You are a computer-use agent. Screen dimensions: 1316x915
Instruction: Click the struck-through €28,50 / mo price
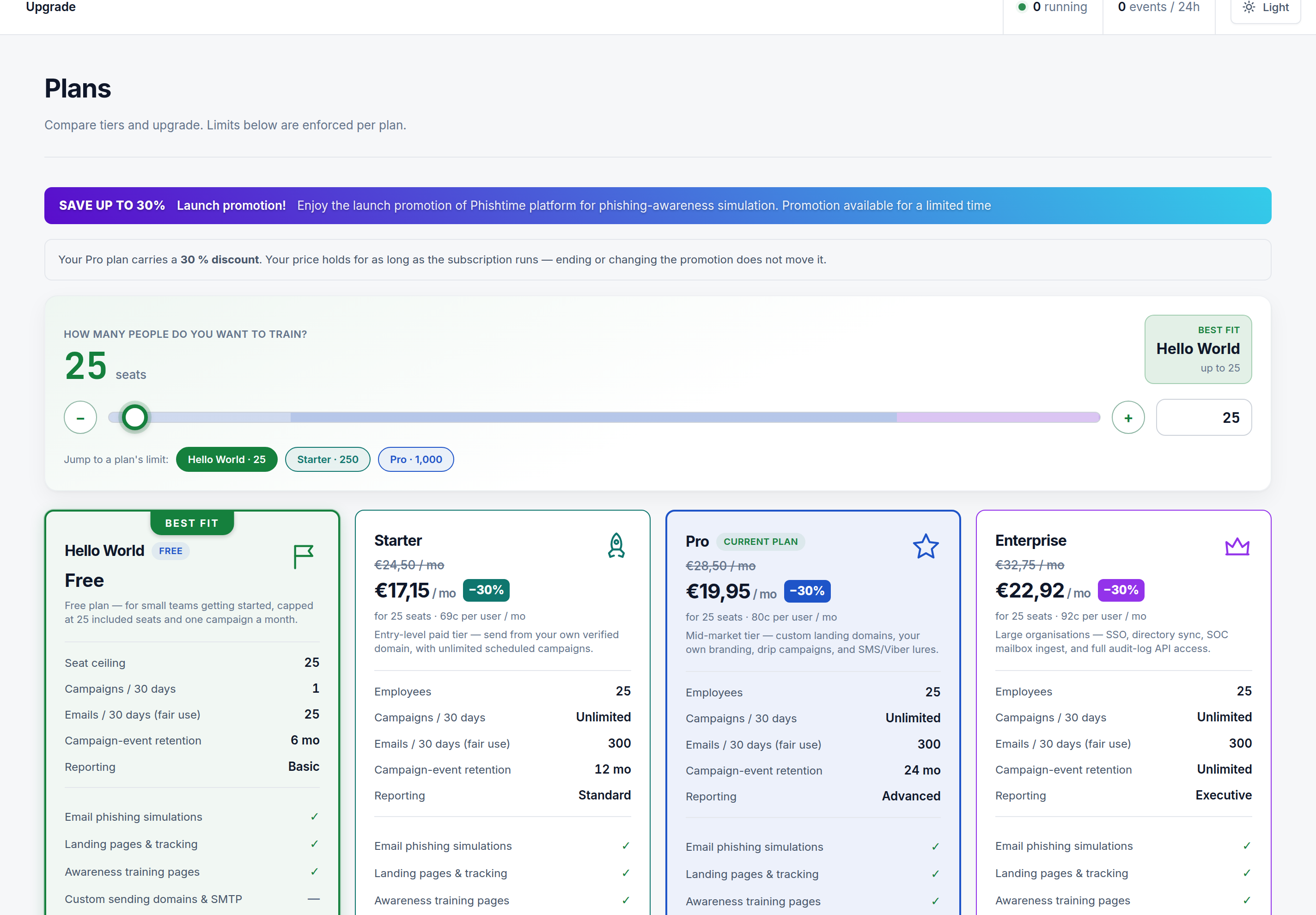pos(720,567)
